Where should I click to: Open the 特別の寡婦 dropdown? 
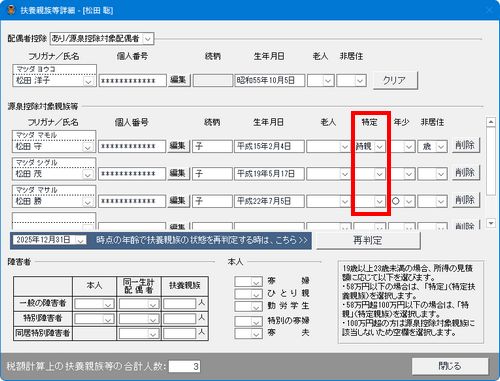256,322
